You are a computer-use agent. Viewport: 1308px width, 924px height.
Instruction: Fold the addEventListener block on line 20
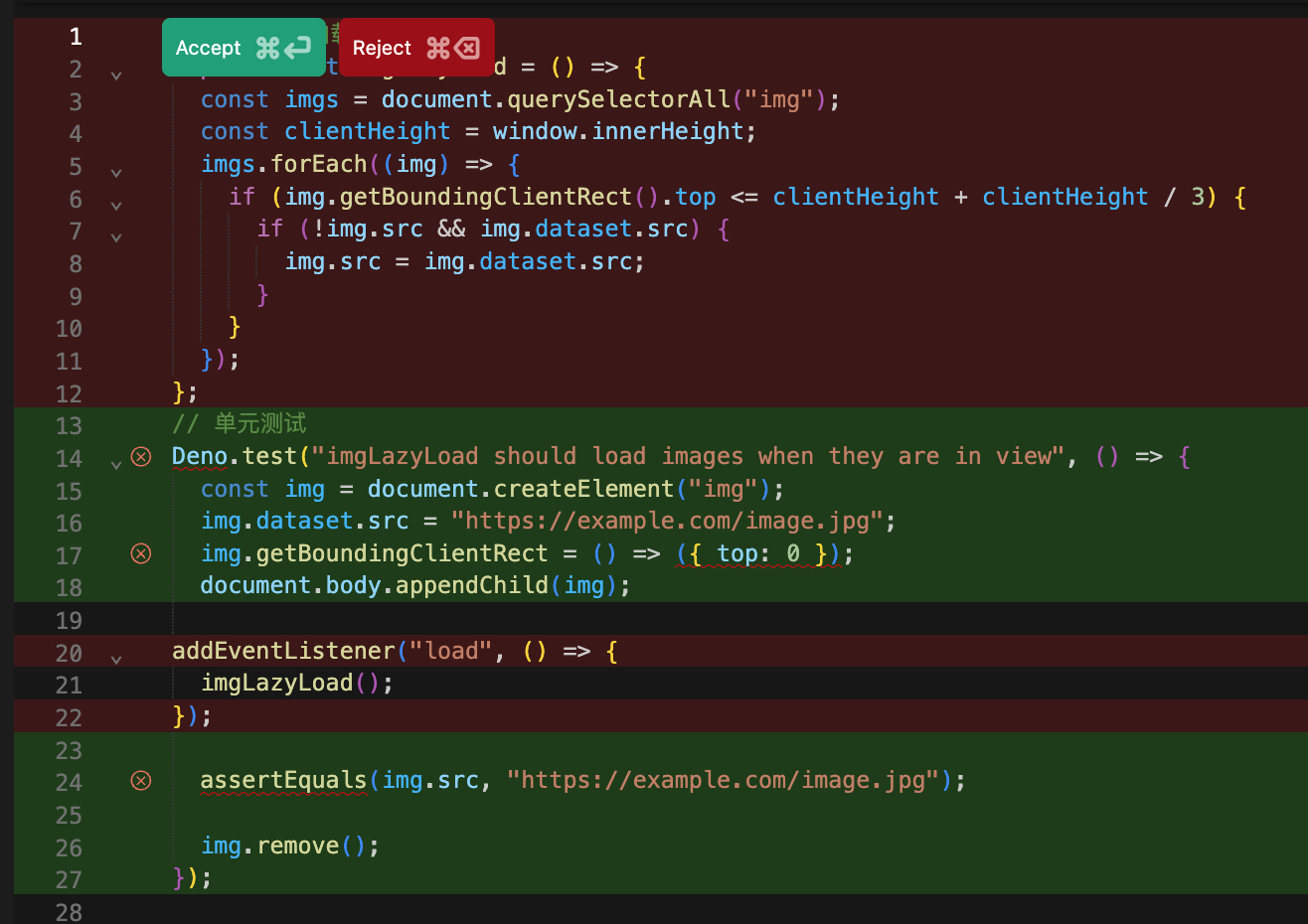[116, 660]
